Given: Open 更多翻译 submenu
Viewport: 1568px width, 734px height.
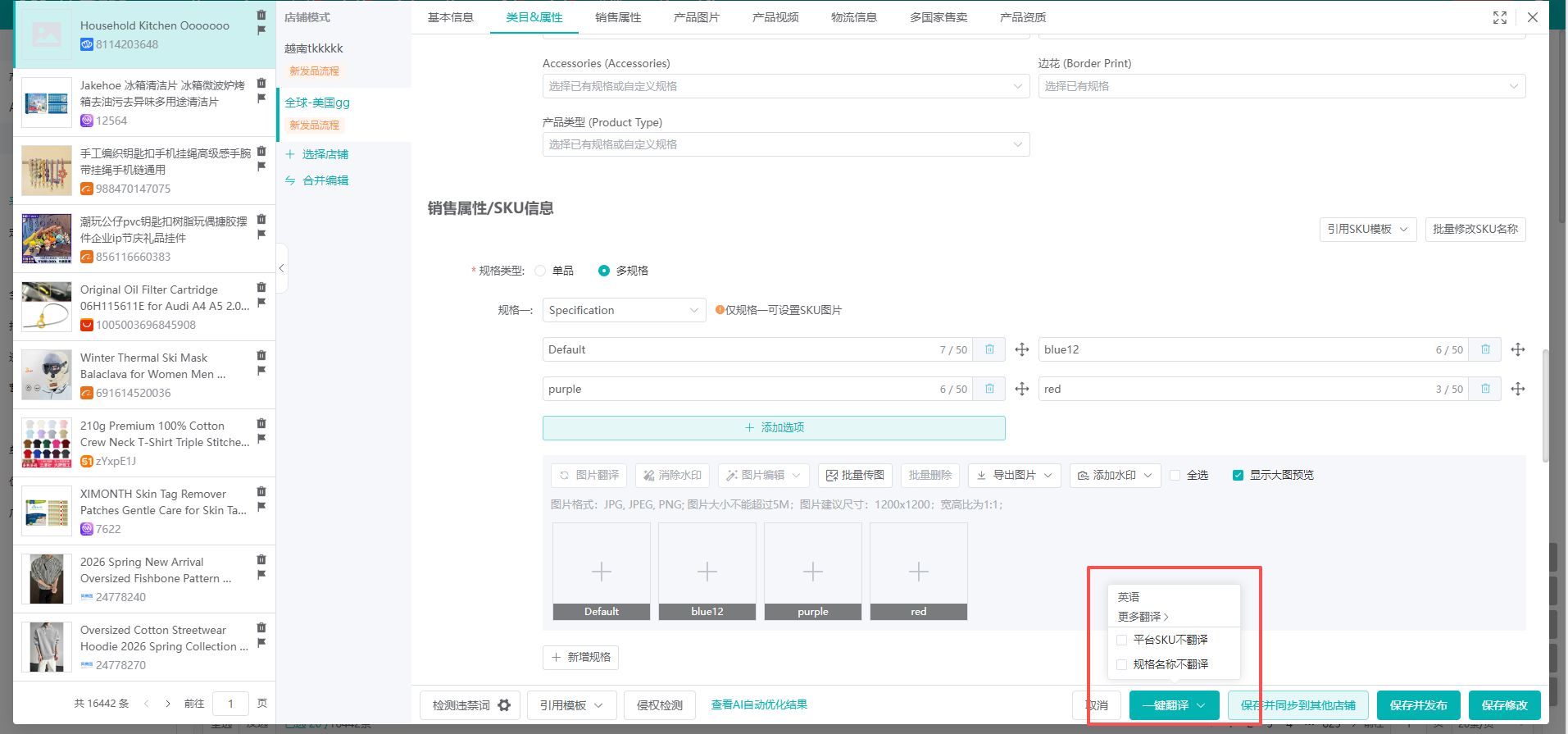Looking at the screenshot, I should 1143,617.
